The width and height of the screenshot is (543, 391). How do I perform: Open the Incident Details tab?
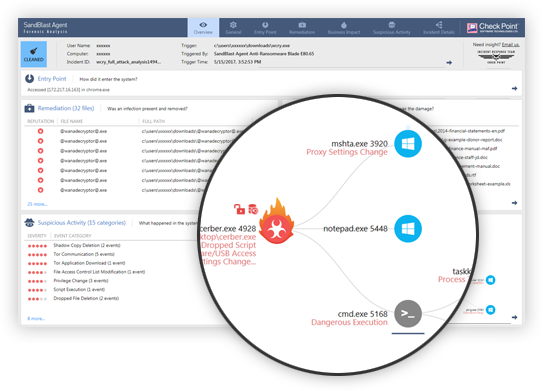(438, 28)
